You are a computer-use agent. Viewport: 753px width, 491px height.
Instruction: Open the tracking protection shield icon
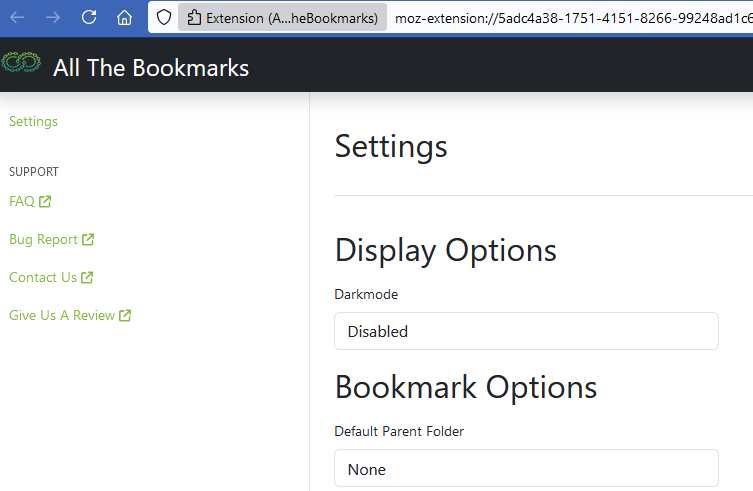[x=164, y=18]
